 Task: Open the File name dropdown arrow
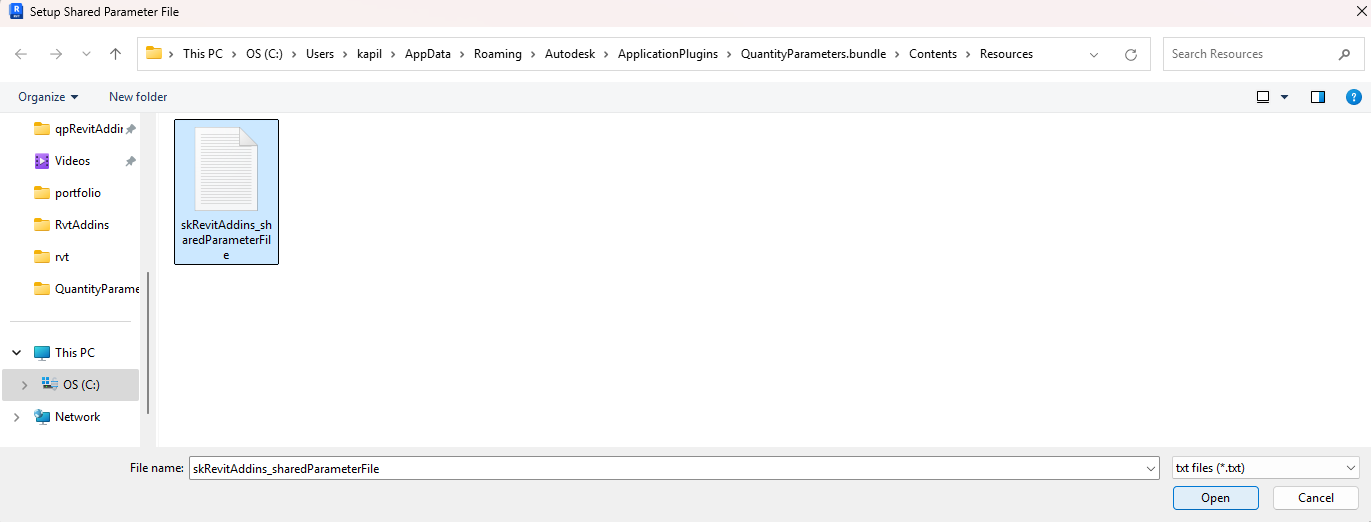click(x=1149, y=468)
